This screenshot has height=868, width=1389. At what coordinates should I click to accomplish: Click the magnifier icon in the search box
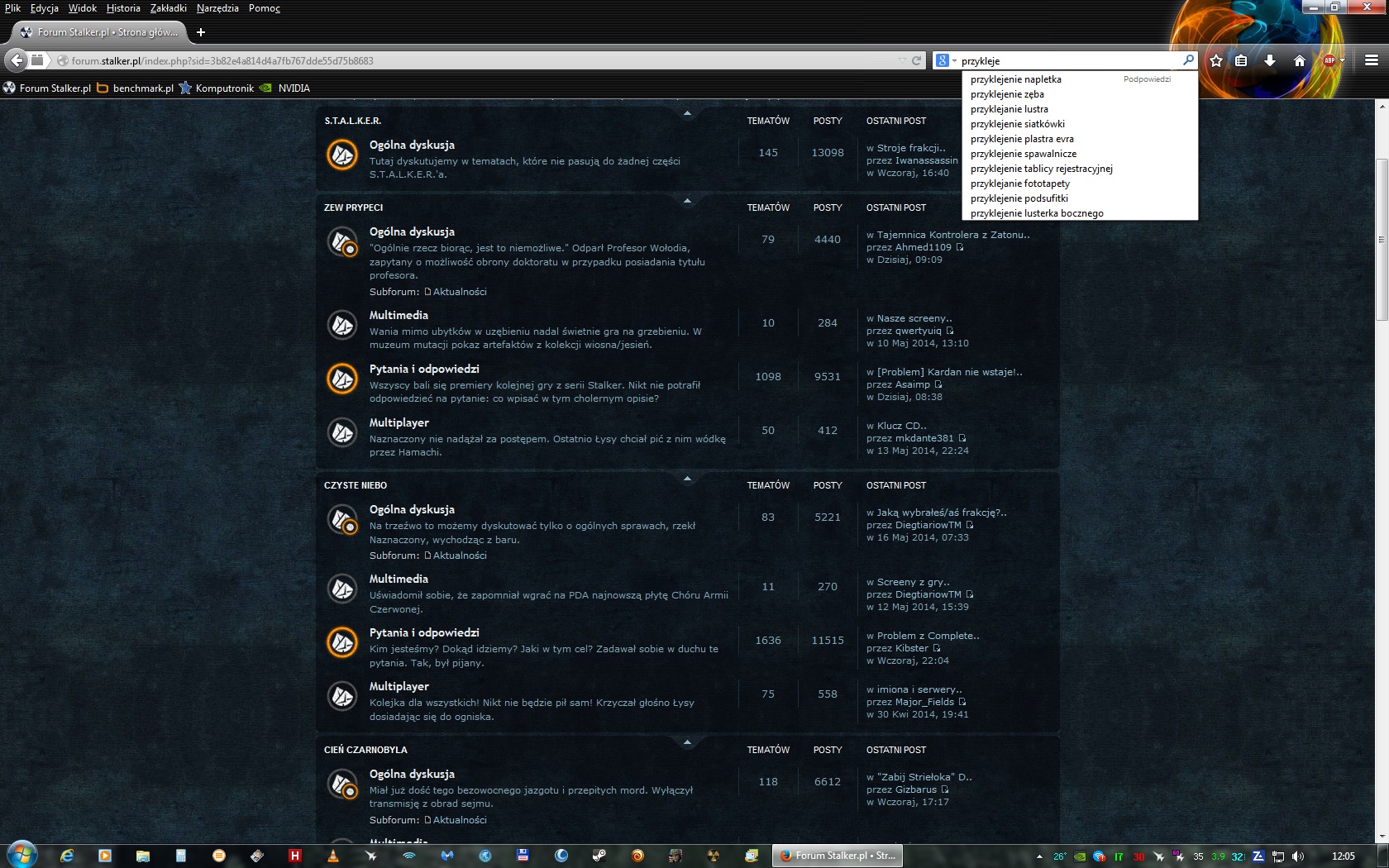pyautogui.click(x=1188, y=60)
